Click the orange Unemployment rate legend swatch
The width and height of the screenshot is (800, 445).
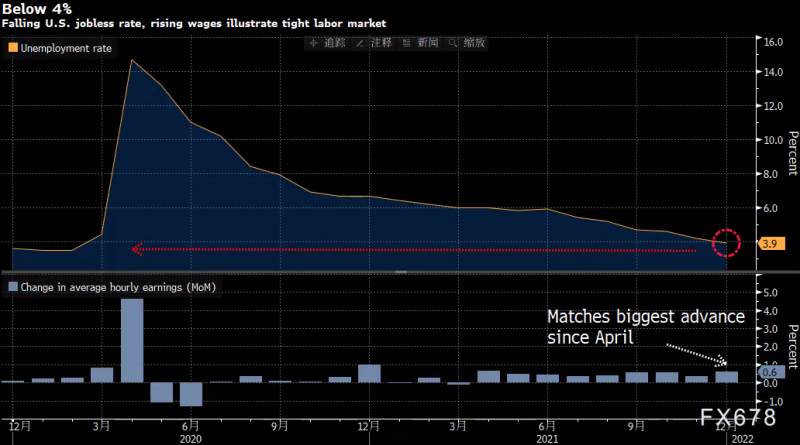click(x=13, y=47)
